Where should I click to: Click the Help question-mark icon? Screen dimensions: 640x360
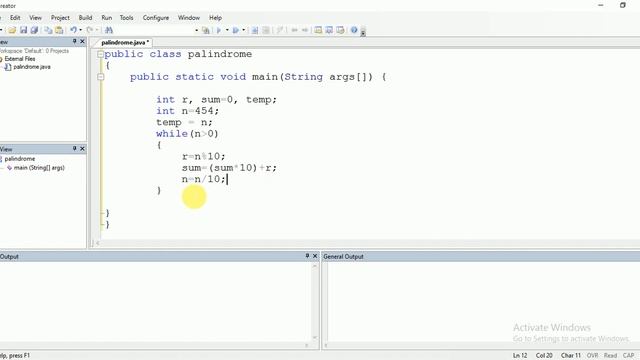coord(354,30)
